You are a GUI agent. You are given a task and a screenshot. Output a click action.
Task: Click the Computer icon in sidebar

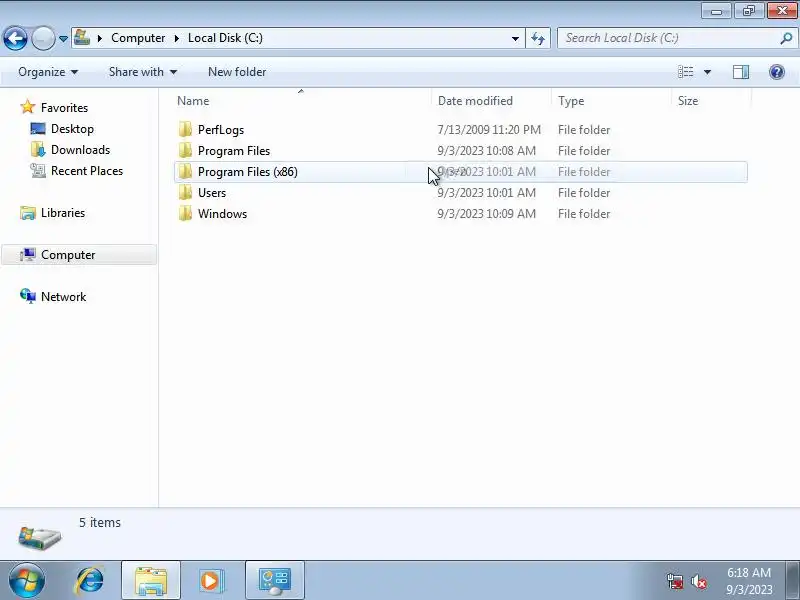click(28, 254)
